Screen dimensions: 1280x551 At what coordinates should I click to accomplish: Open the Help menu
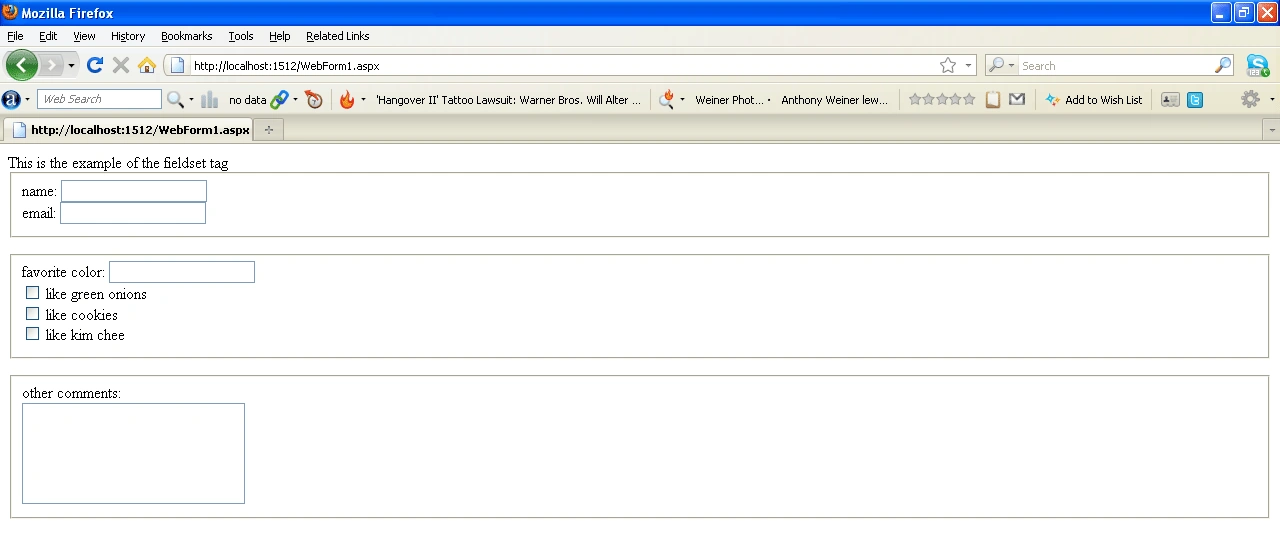point(280,36)
